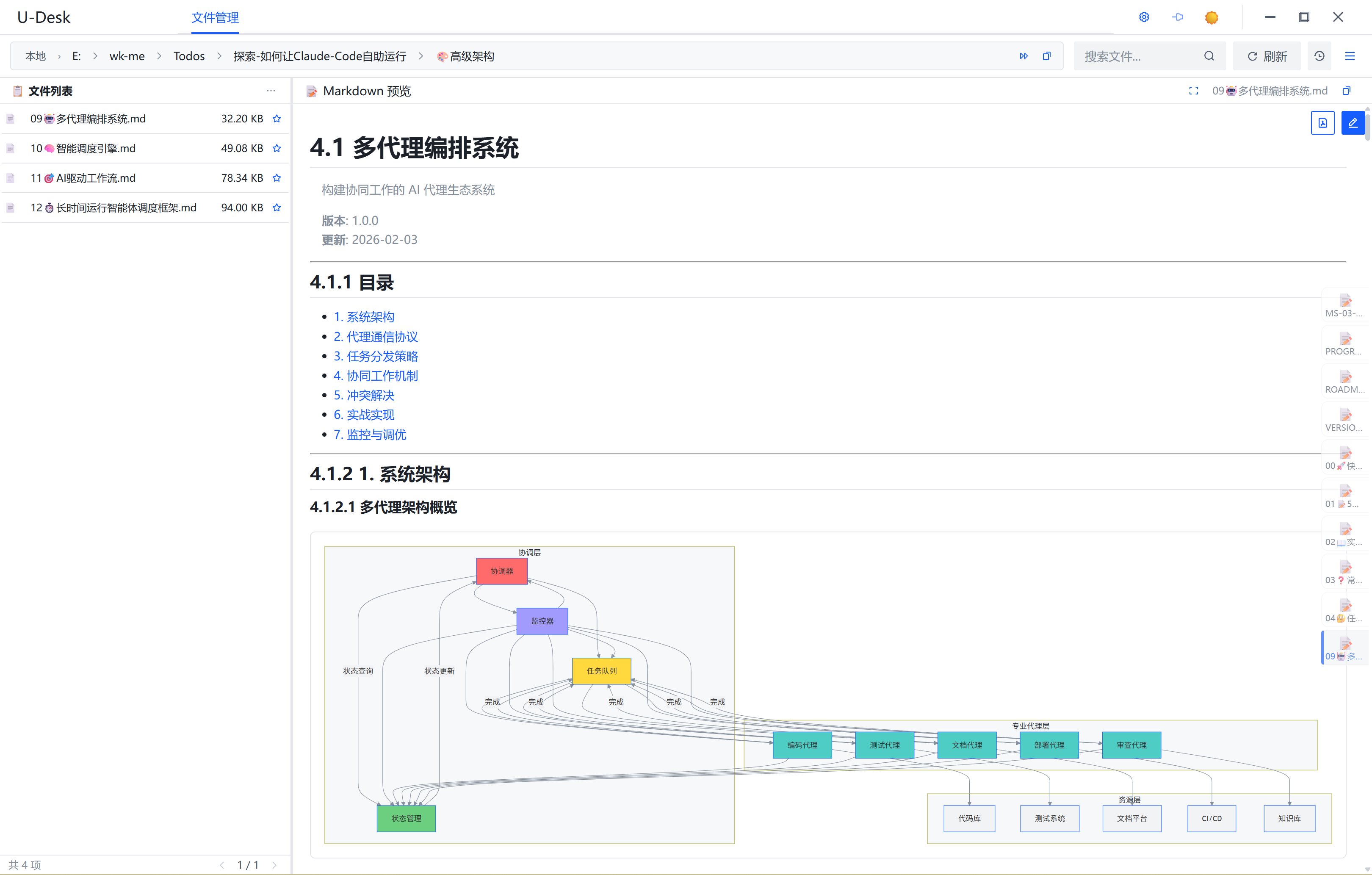Viewport: 1372px width, 875px height.
Task: Click the search magnifier icon
Action: (x=1209, y=56)
